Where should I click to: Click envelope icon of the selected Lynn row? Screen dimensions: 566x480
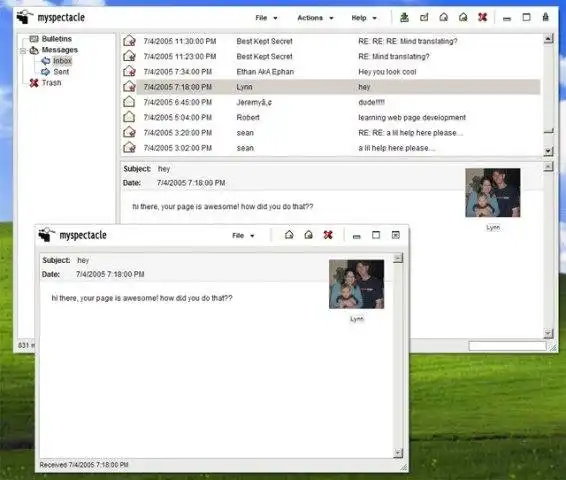(129, 87)
